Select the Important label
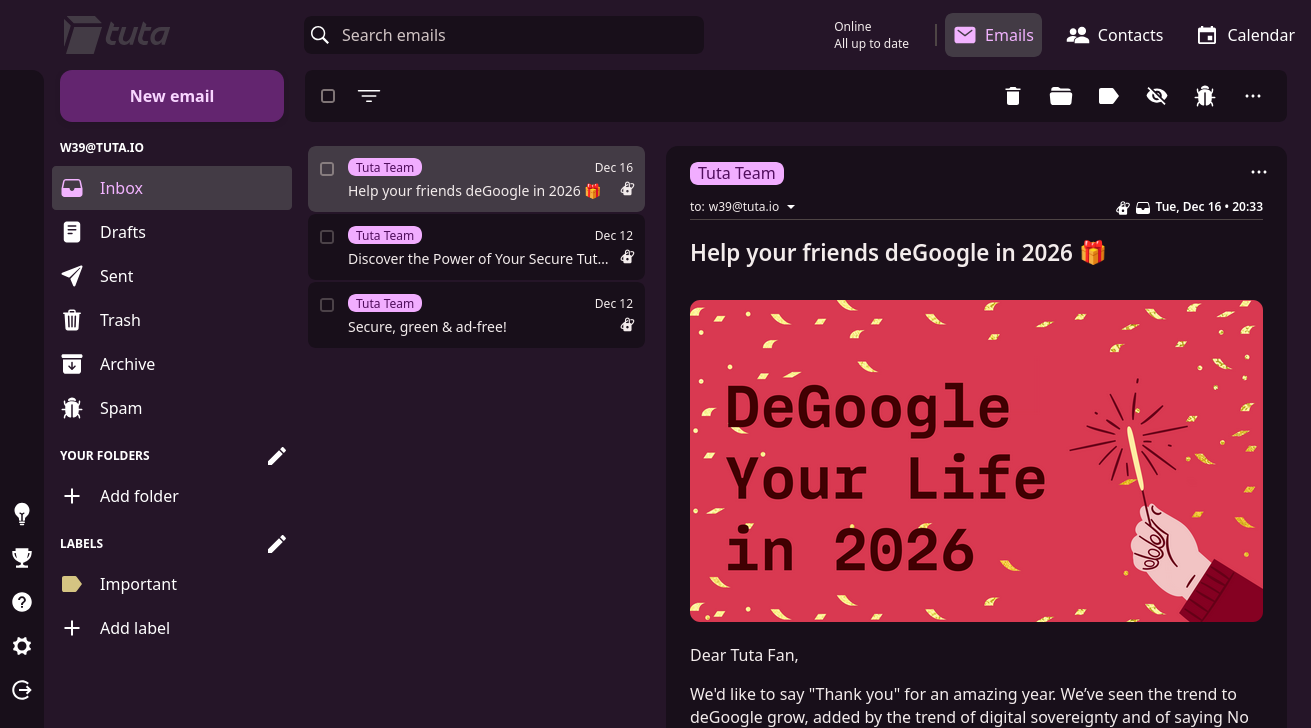The image size is (1311, 728). [172, 584]
